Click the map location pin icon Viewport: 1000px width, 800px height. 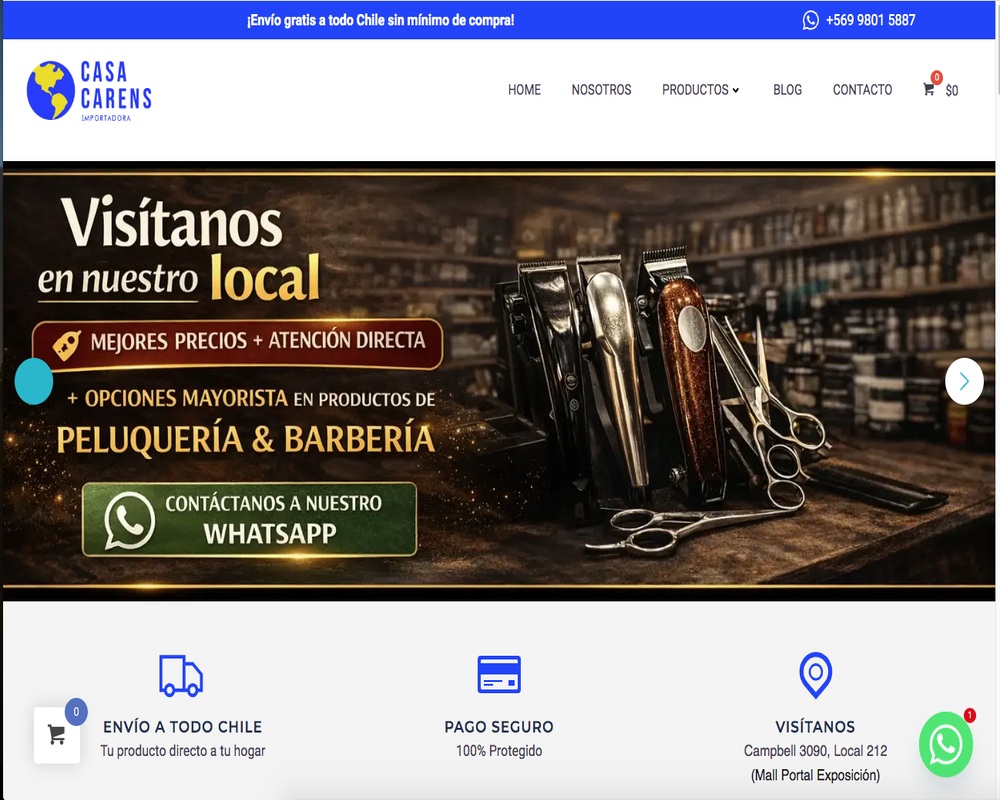(816, 675)
